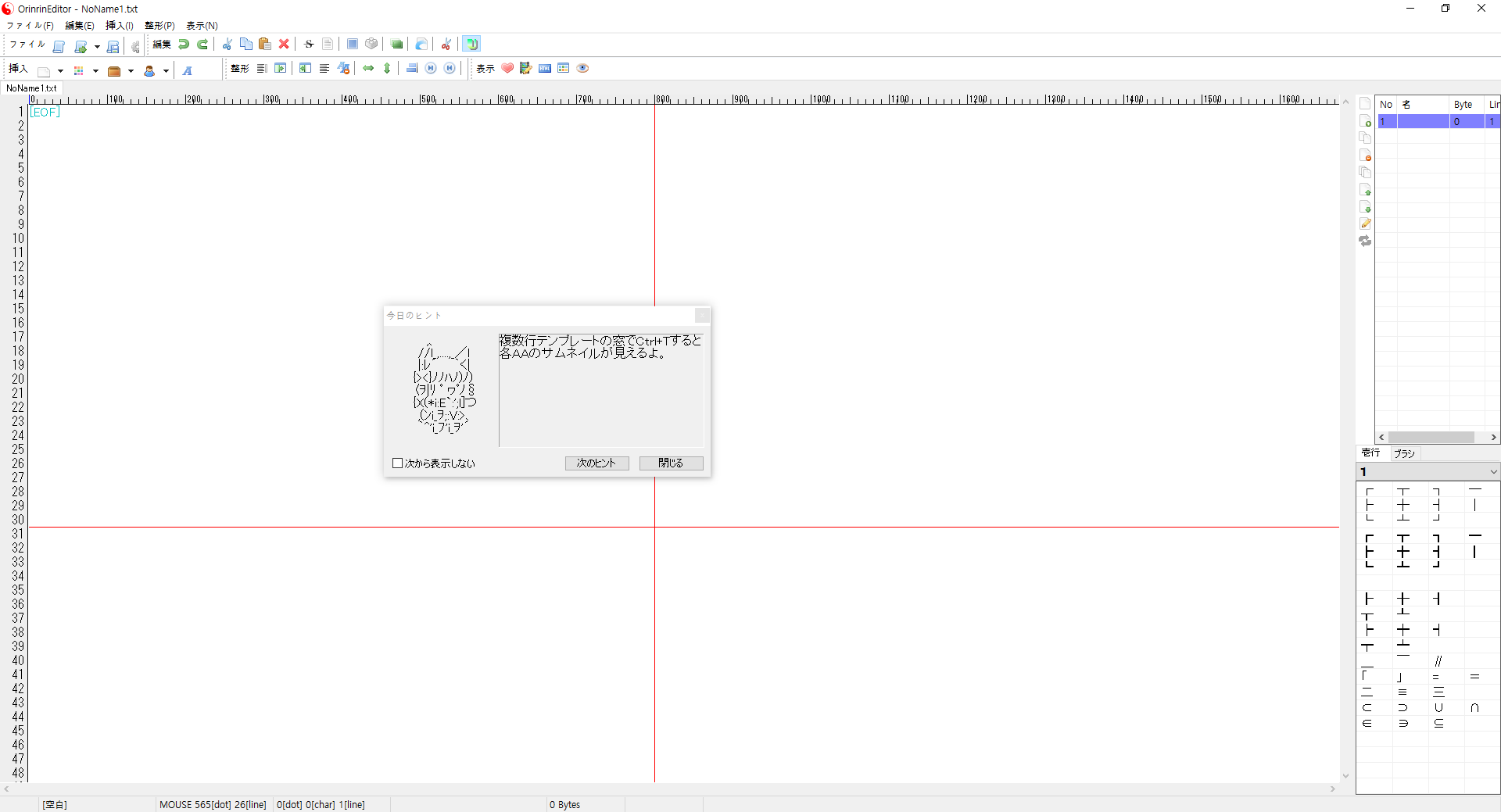Close the 今日のヒント dialog with X

pos(702,315)
